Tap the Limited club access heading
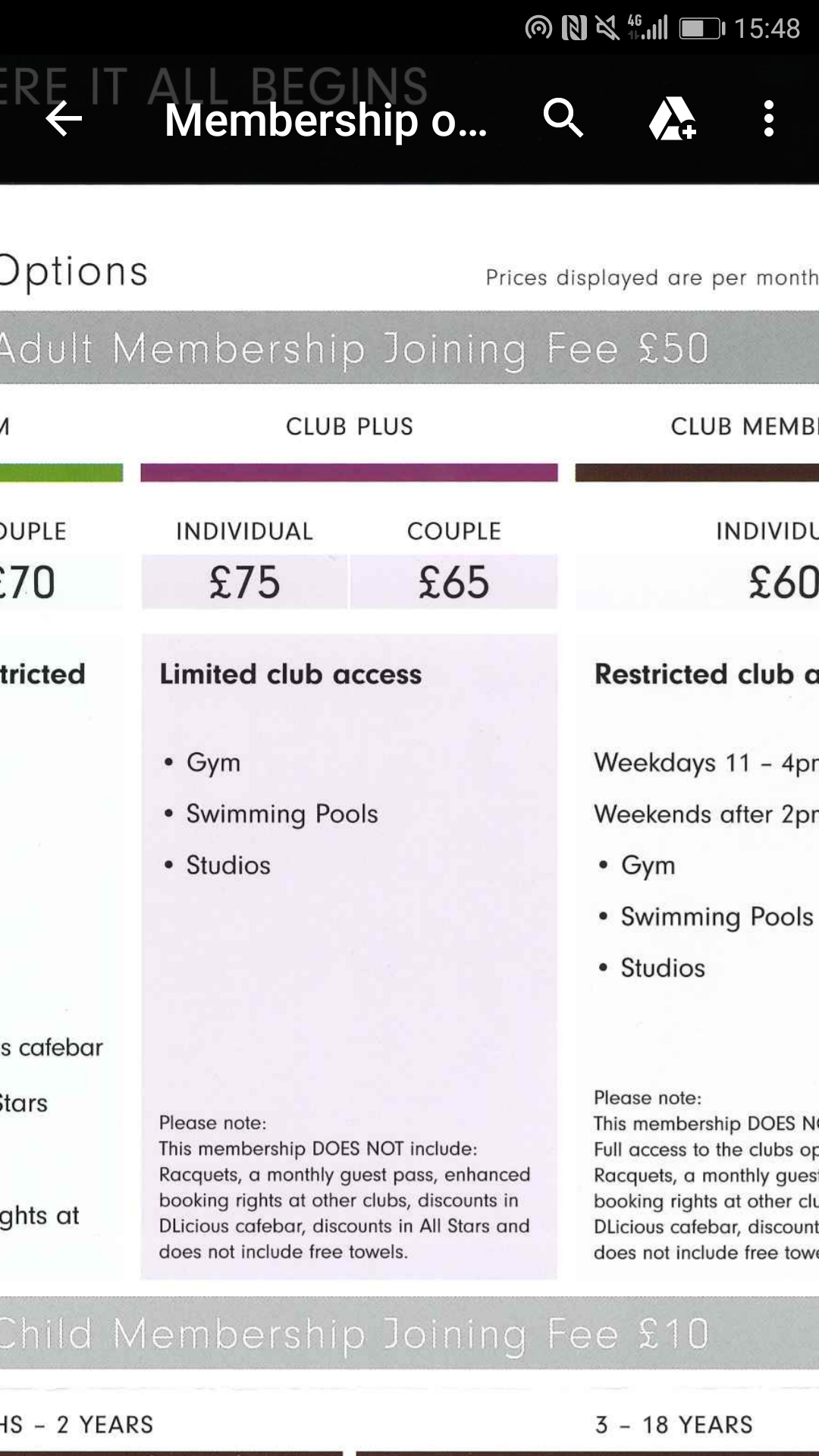Viewport: 819px width, 1456px height. (290, 674)
